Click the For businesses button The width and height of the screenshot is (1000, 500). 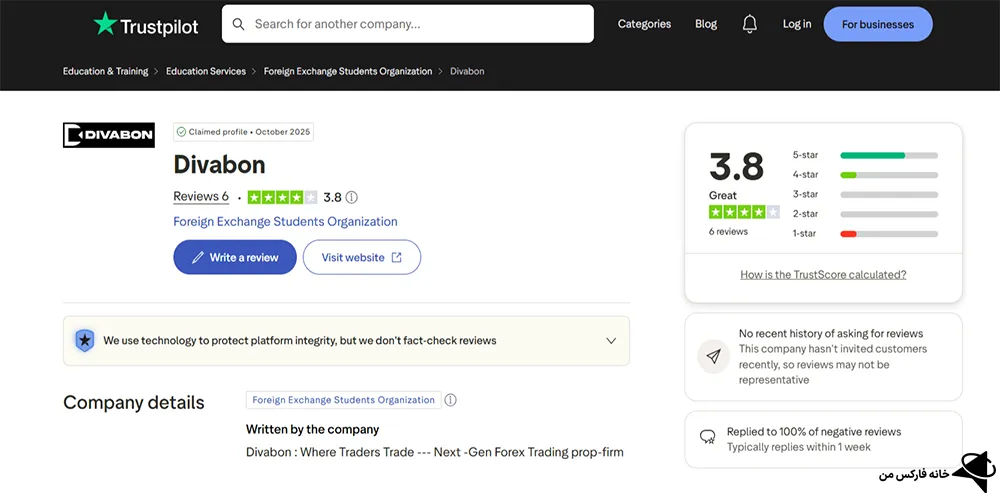click(878, 24)
